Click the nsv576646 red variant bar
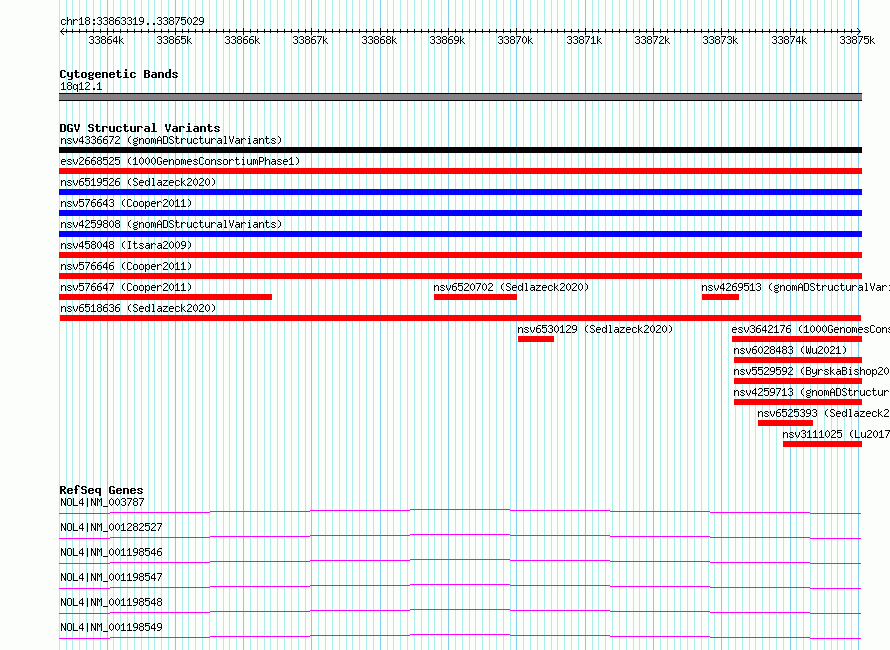The width and height of the screenshot is (890, 650). pyautogui.click(x=460, y=276)
